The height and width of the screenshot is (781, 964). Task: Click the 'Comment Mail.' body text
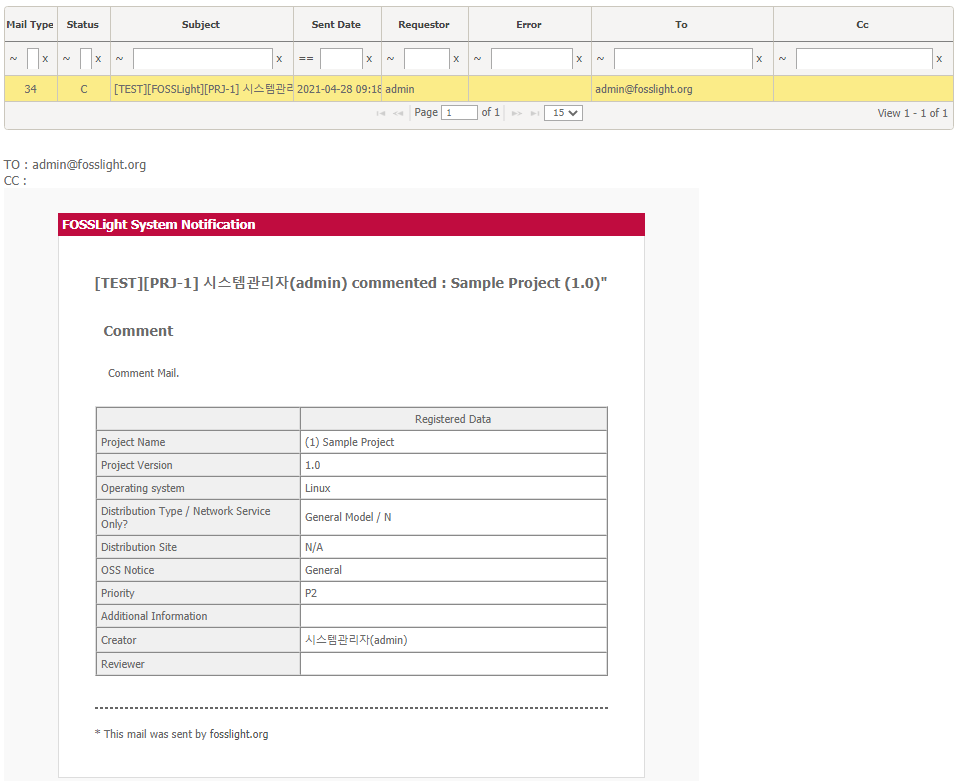pyautogui.click(x=143, y=373)
